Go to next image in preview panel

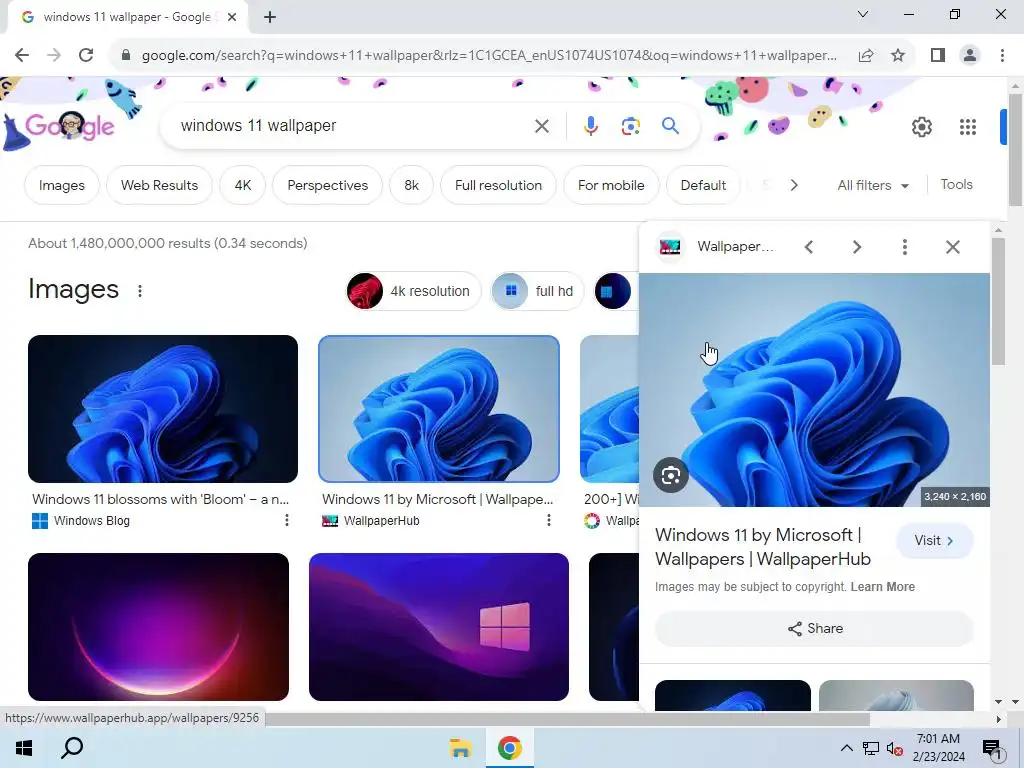(x=857, y=247)
